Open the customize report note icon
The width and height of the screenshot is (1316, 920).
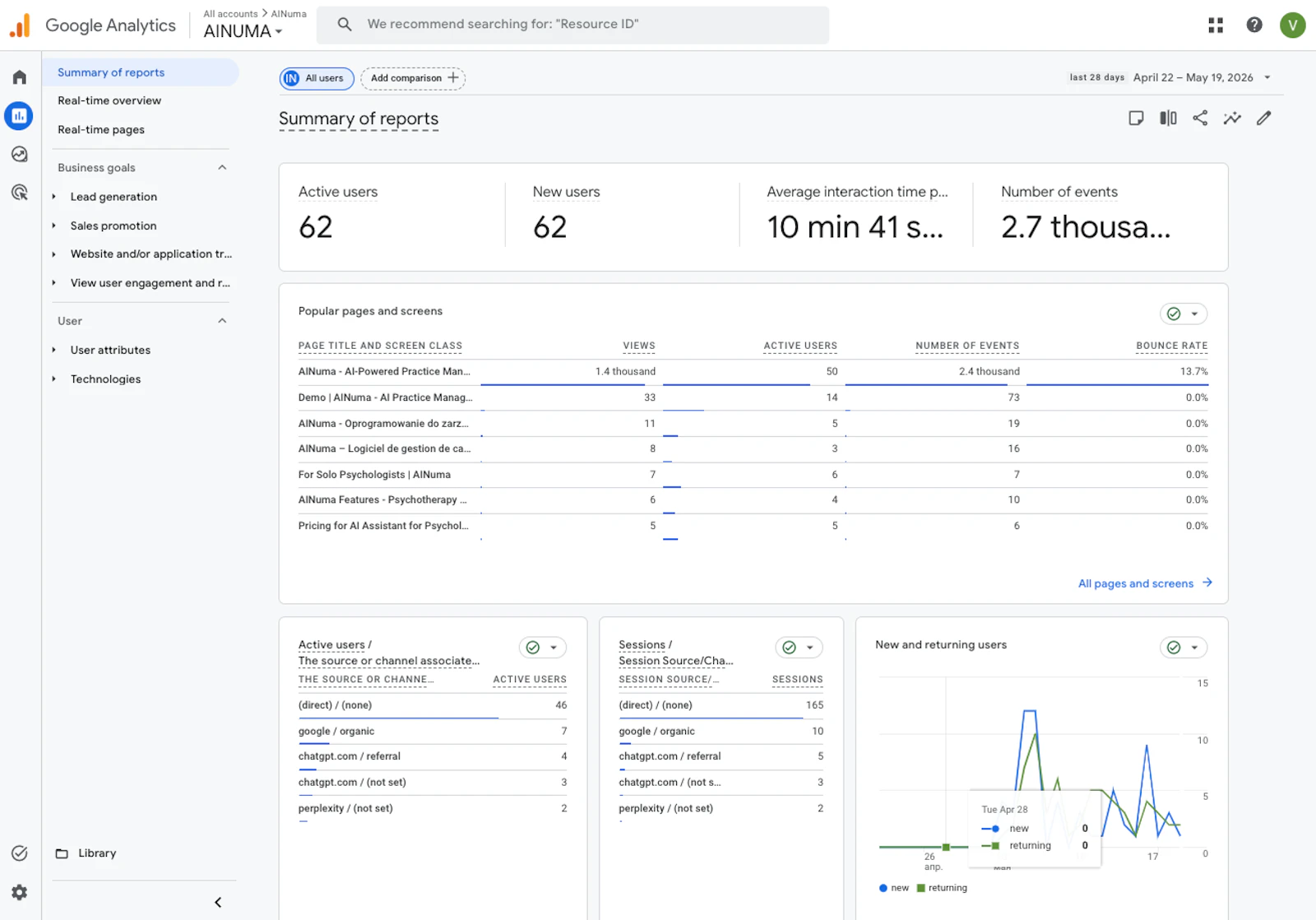pyautogui.click(x=1136, y=118)
